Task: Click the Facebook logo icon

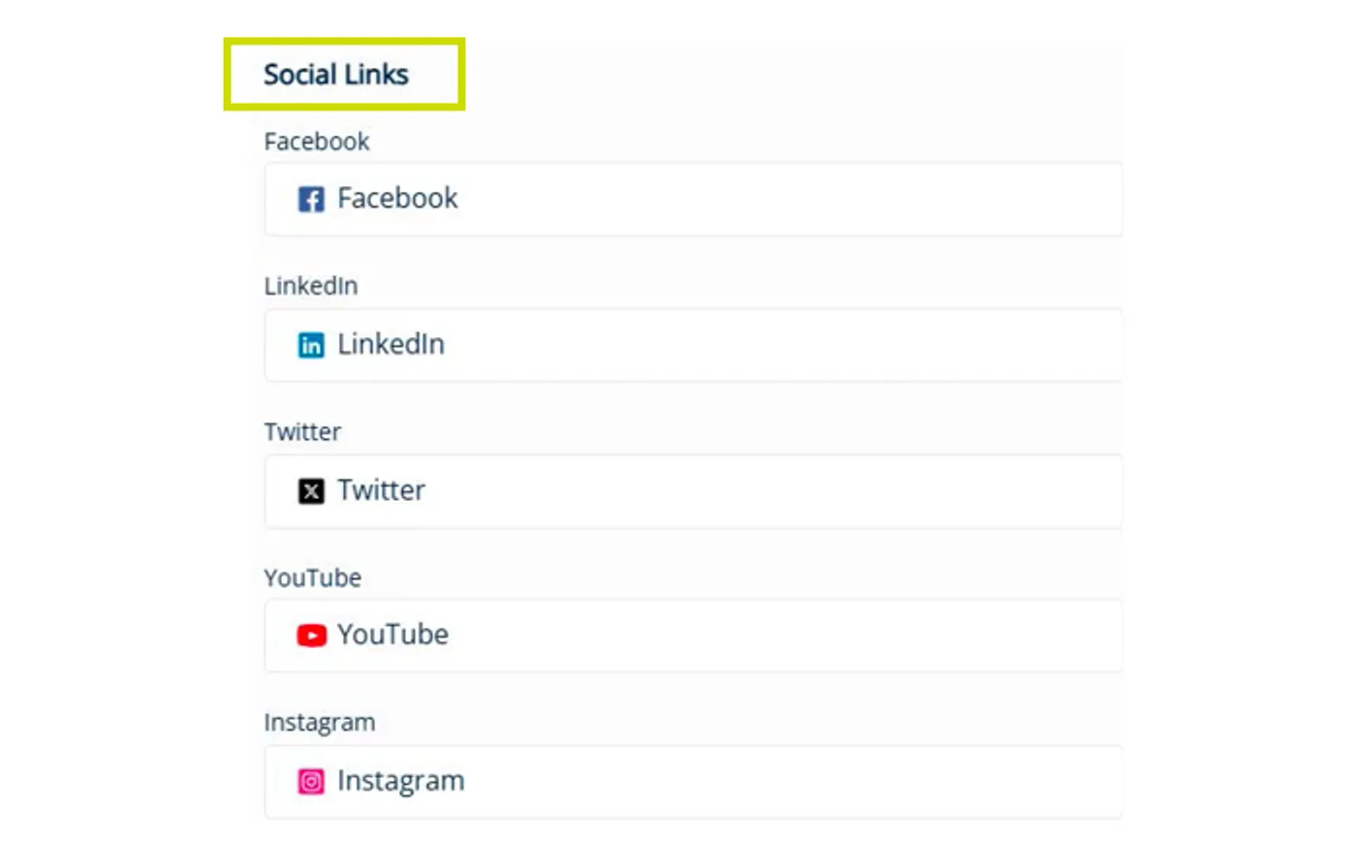Action: pyautogui.click(x=311, y=200)
